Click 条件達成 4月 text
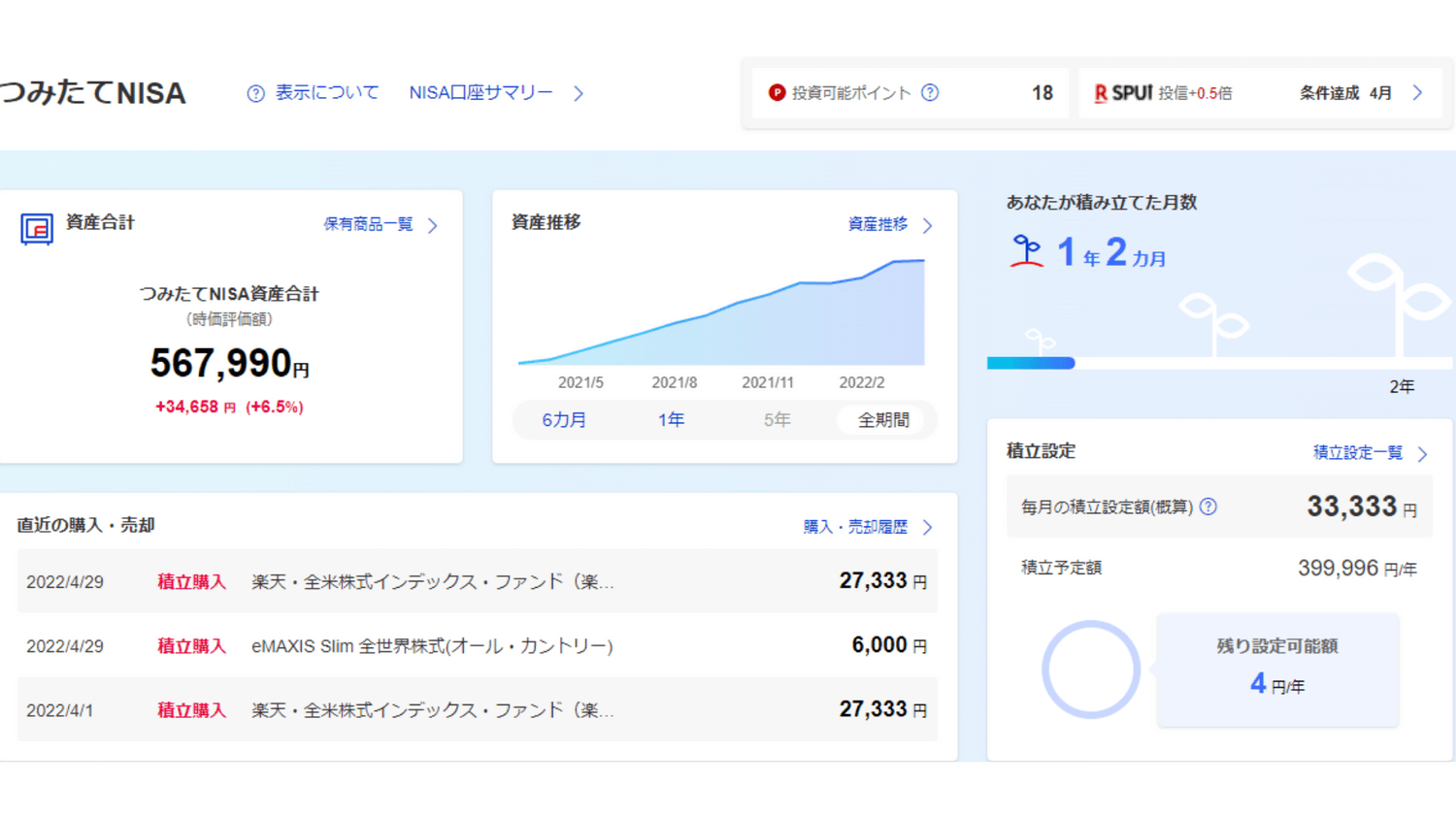The image size is (1456, 818). pyautogui.click(x=1345, y=93)
